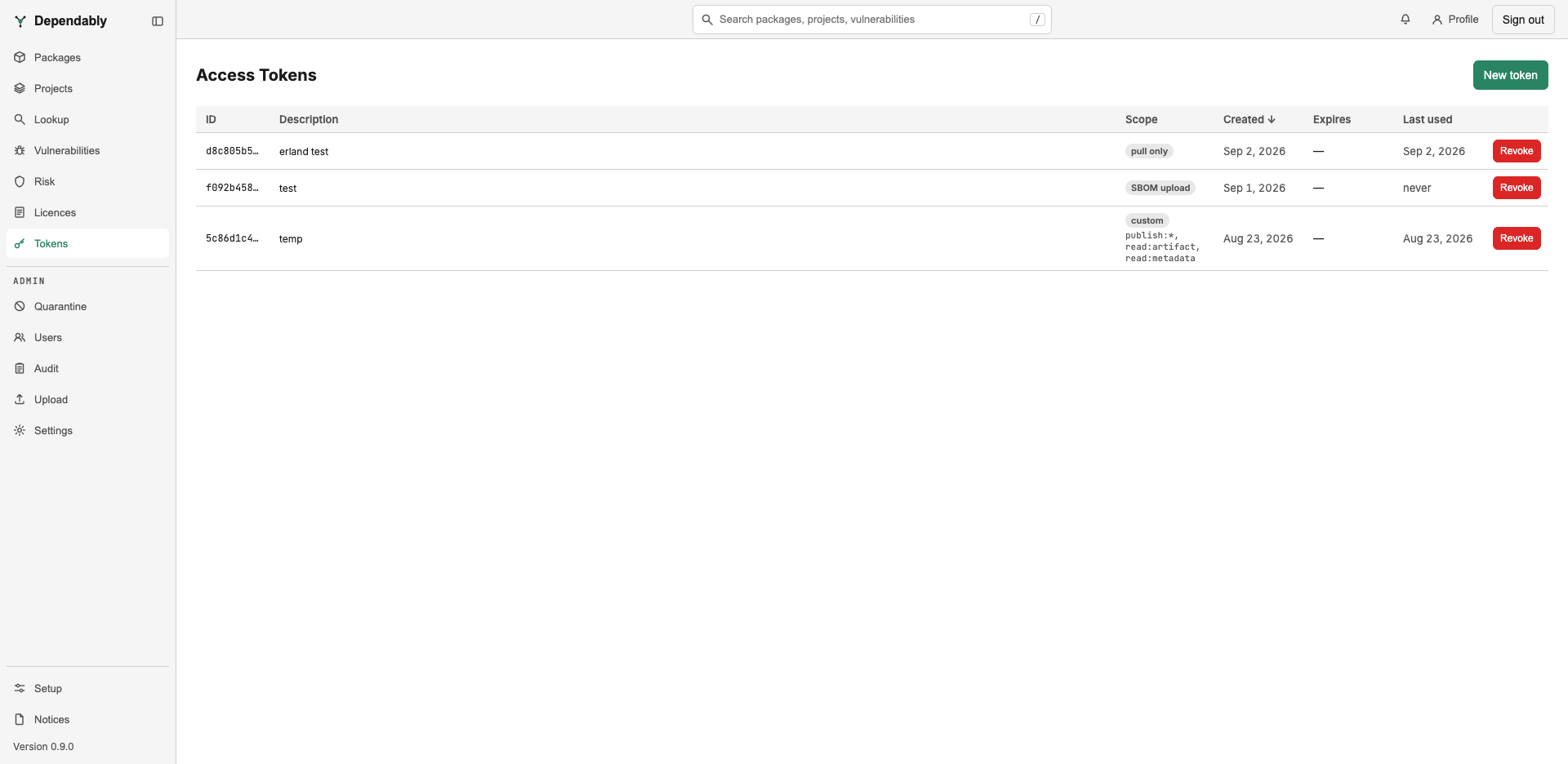Revoke the SBOM upload test token

(x=1517, y=188)
